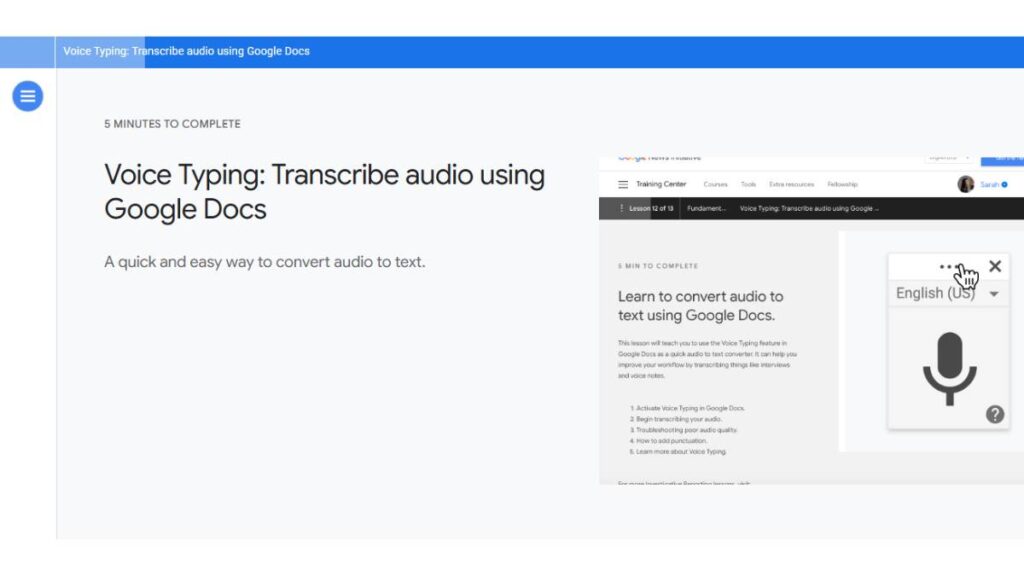Screen dimensions: 1024x576
Task: Click the Training Center label
Action: point(661,184)
